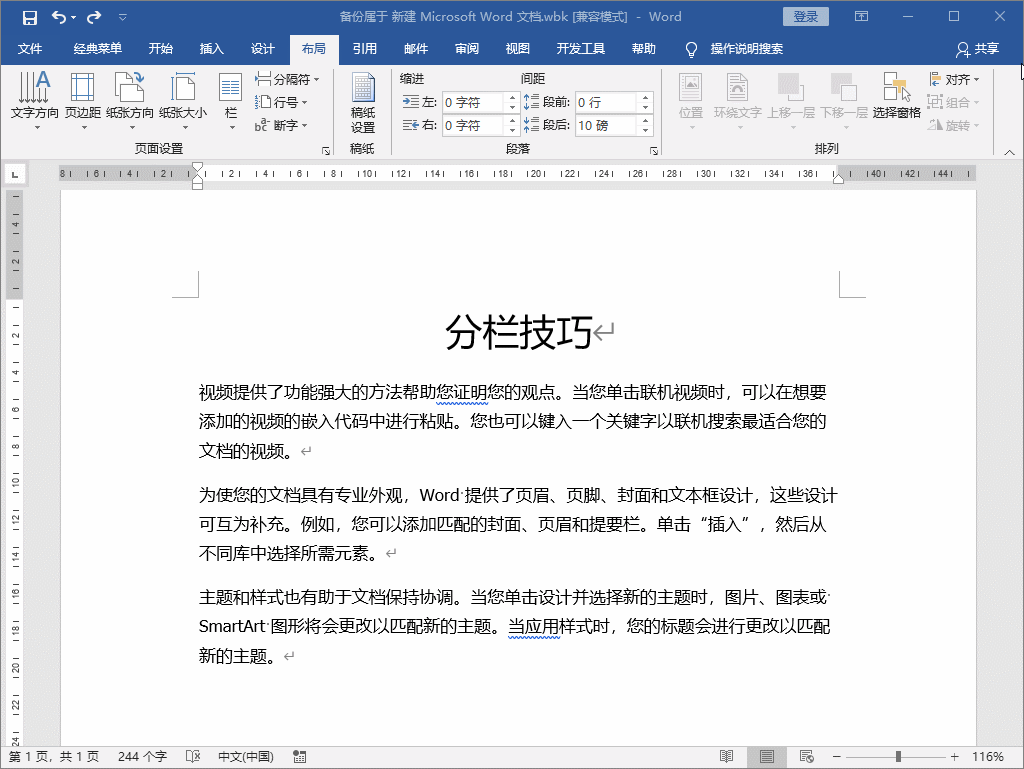1024x769 pixels.
Task: Switch to the 引用 tab
Action: click(x=364, y=49)
